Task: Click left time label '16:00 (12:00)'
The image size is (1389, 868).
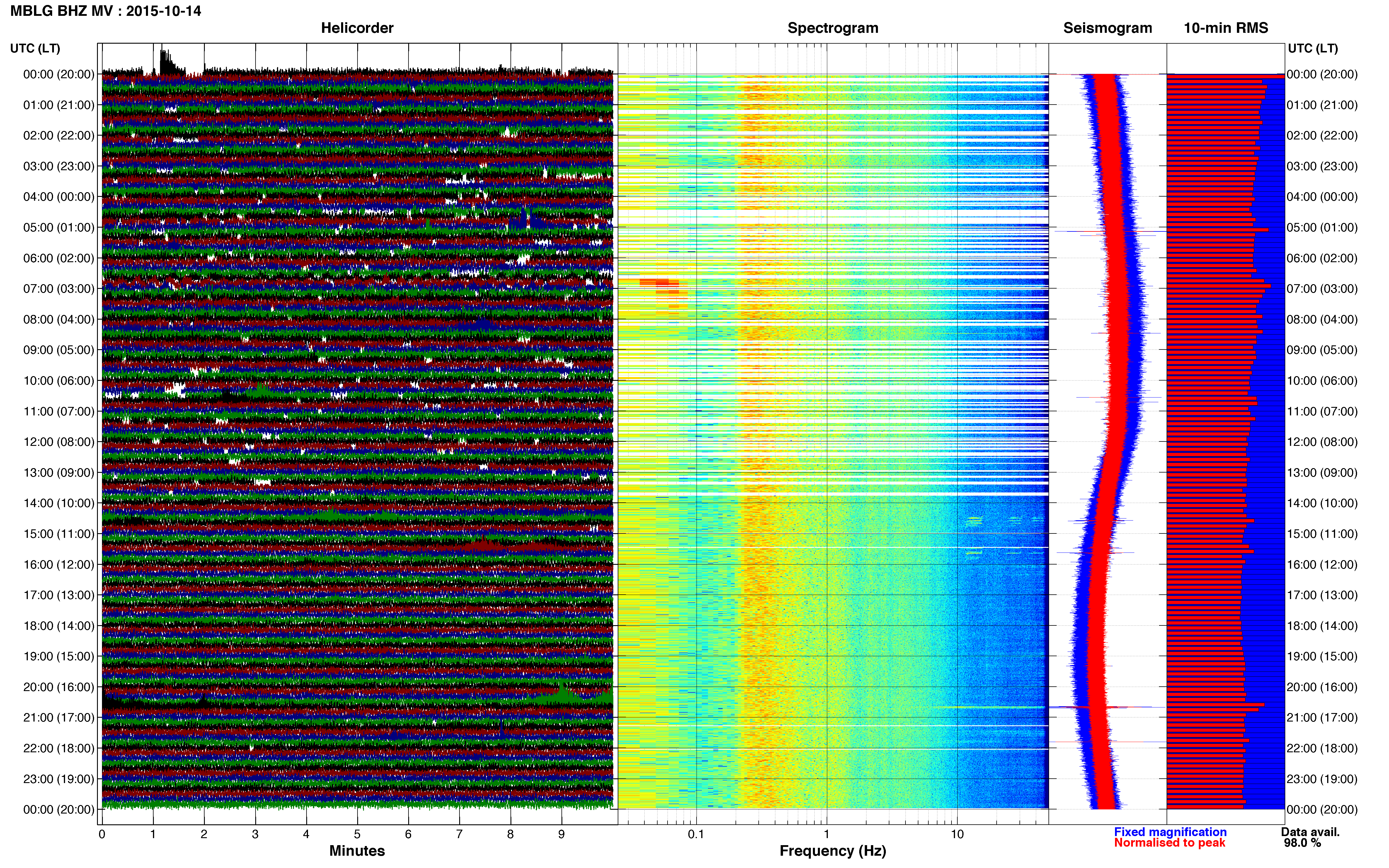Action: [x=59, y=564]
